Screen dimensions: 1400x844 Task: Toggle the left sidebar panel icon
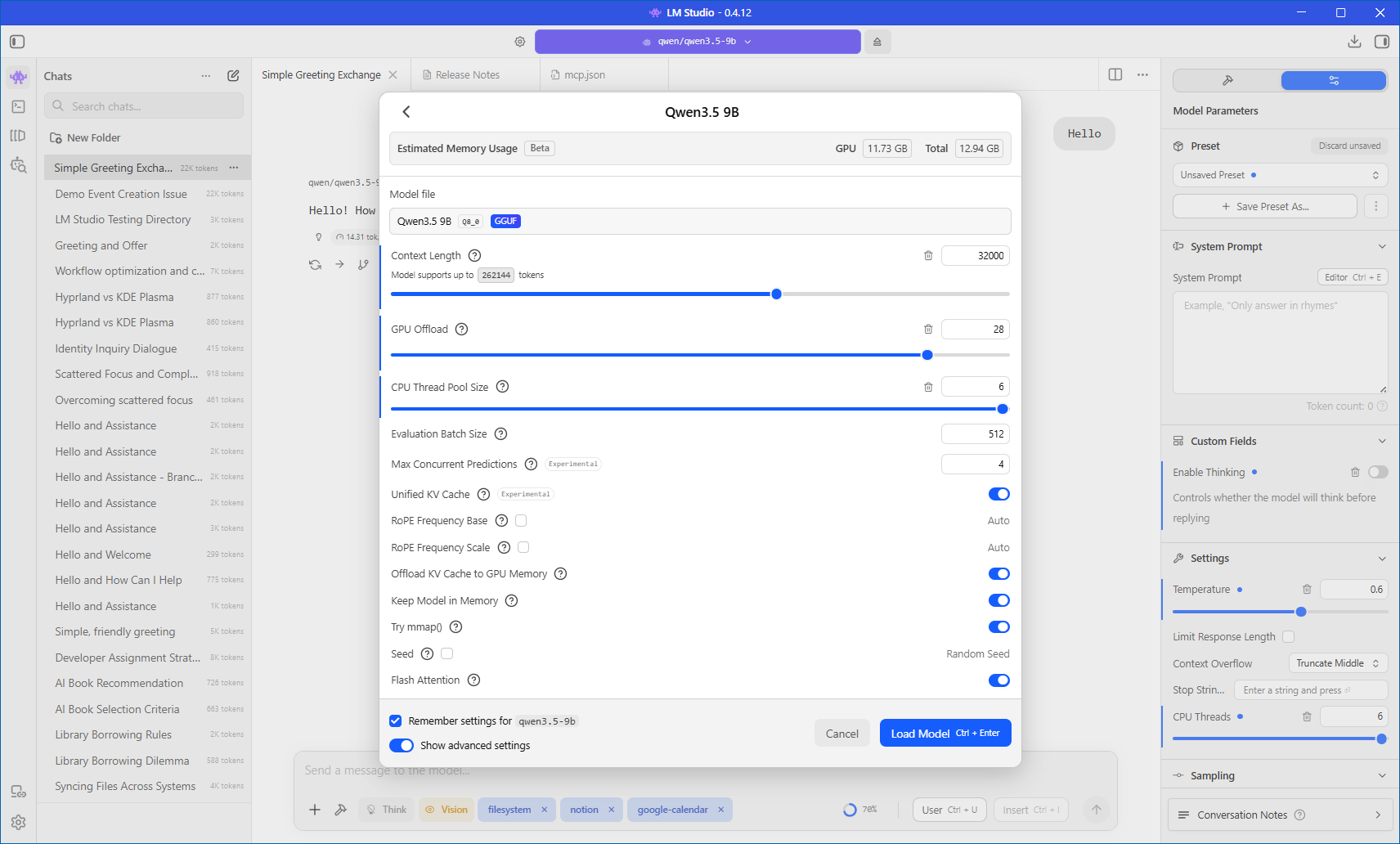[x=18, y=42]
